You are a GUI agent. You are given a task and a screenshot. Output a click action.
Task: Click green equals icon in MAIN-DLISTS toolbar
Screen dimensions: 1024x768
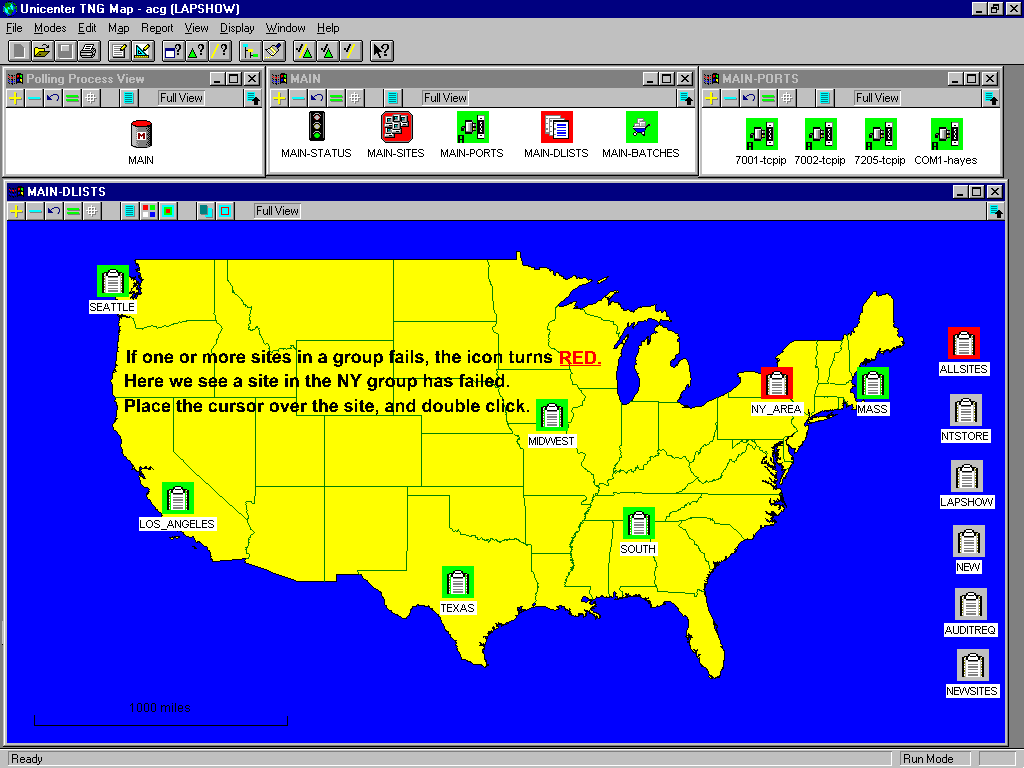click(73, 211)
